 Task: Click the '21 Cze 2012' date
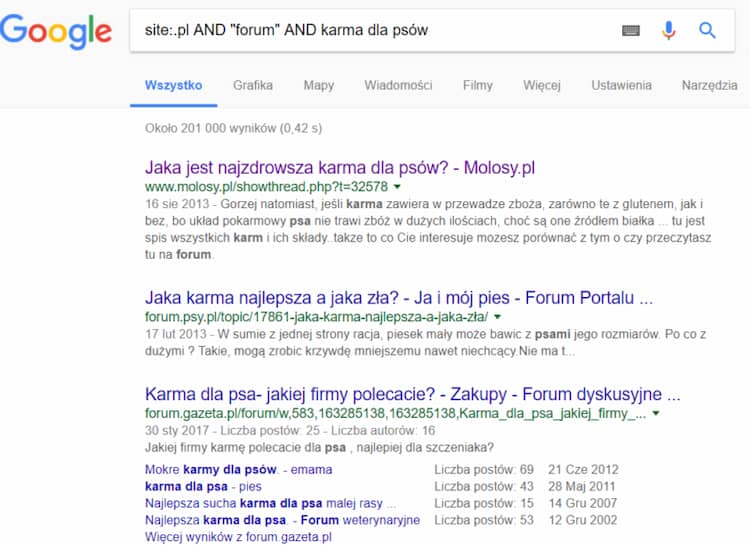click(x=584, y=470)
